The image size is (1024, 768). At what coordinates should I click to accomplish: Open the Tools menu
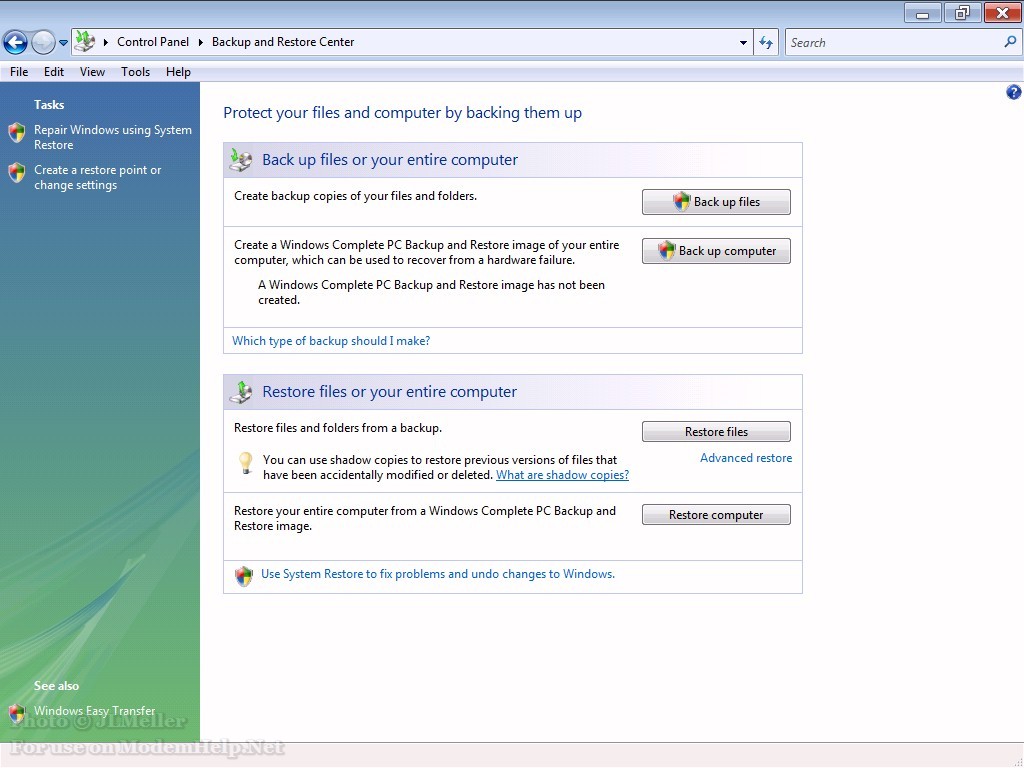coord(135,72)
